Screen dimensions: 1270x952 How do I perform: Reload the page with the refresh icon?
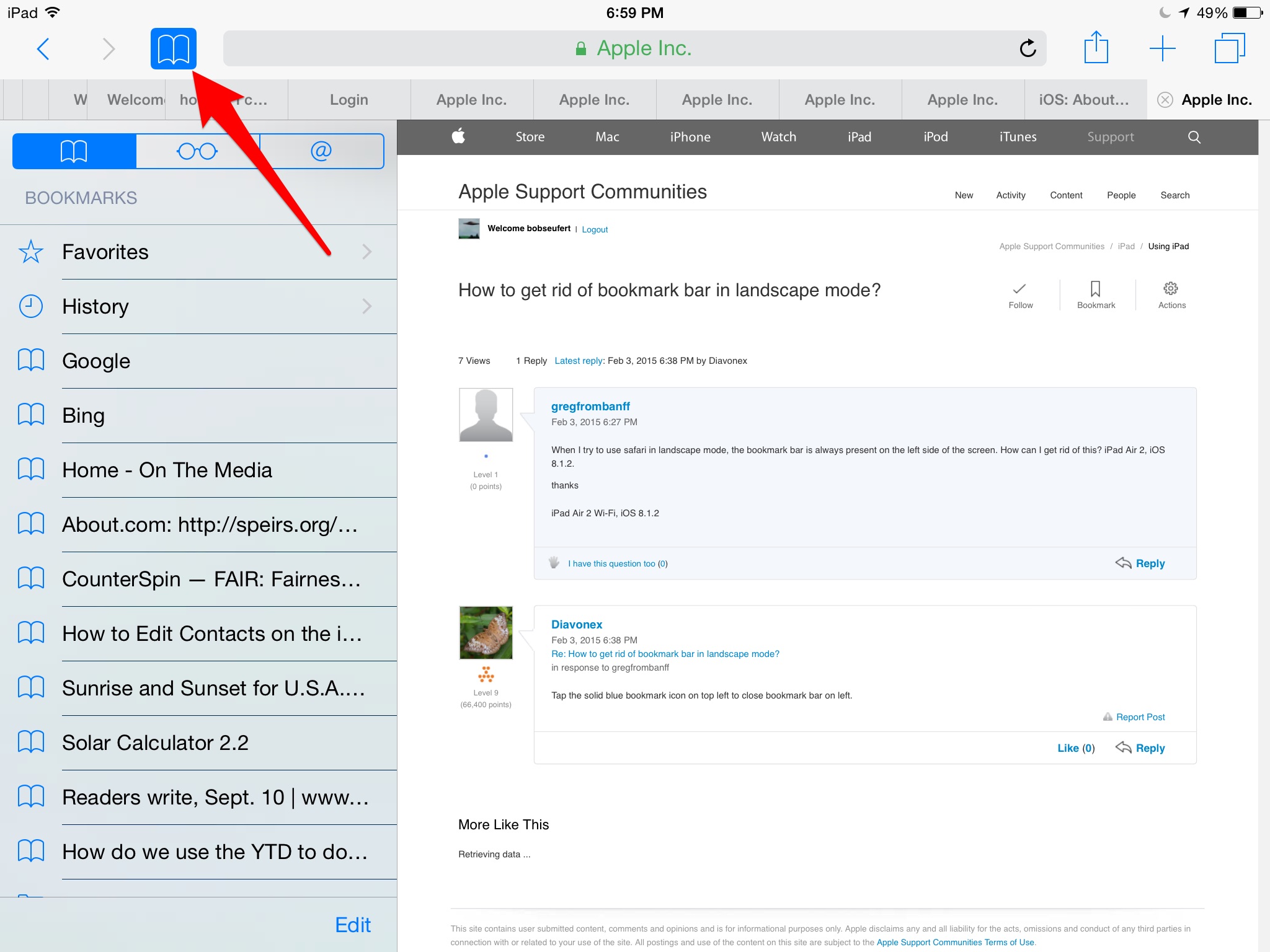point(1028,48)
